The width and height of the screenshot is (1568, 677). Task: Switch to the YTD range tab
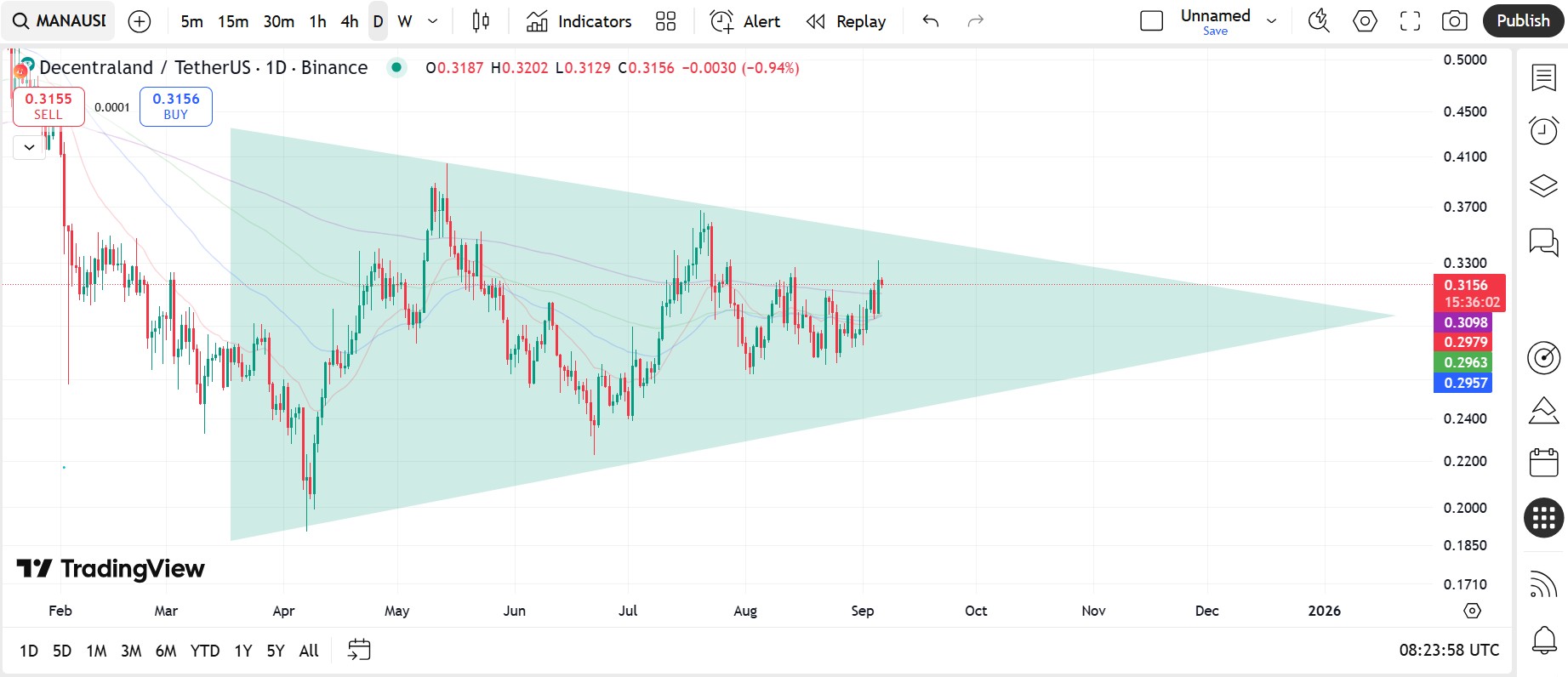tap(205, 651)
